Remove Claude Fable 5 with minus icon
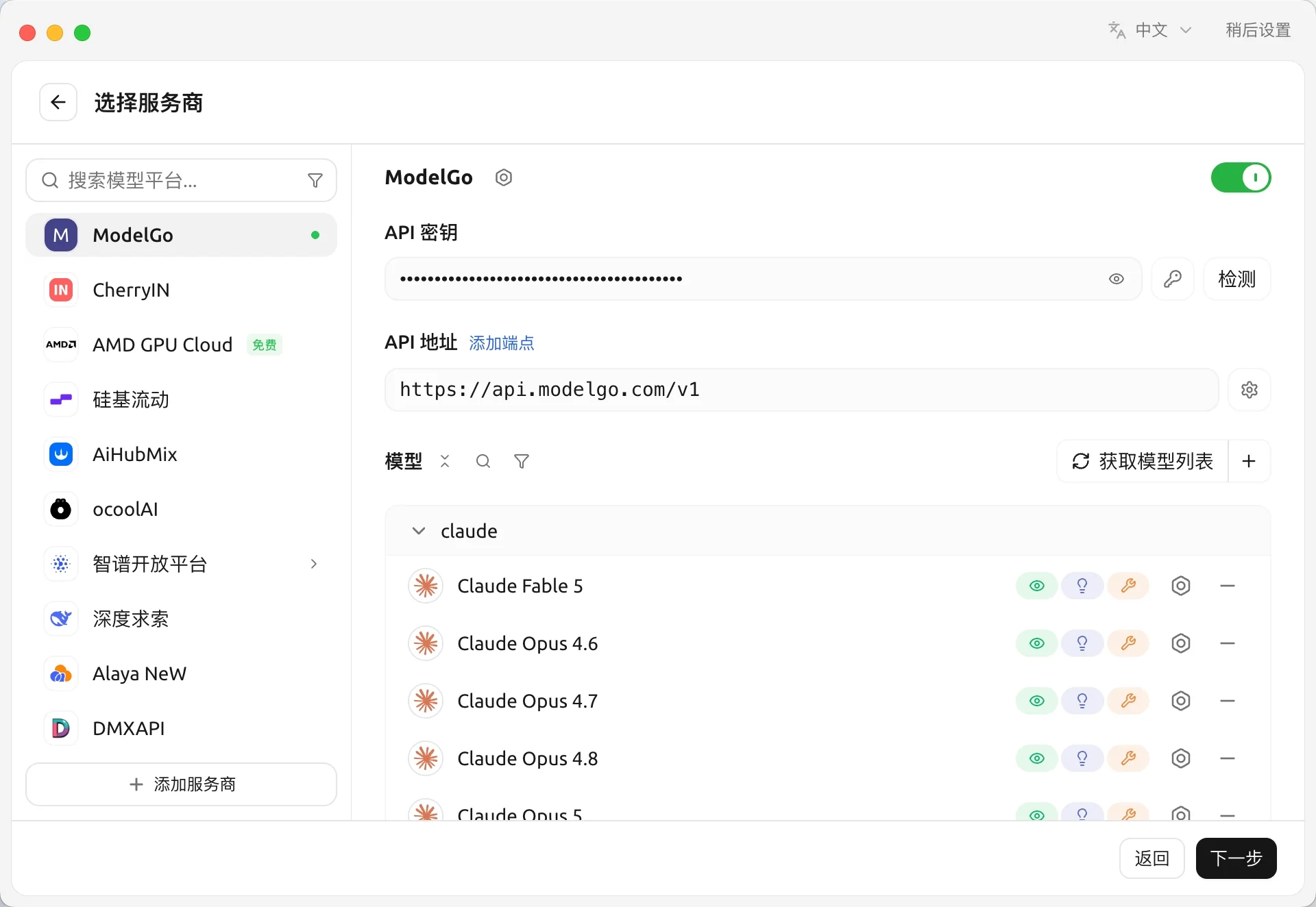This screenshot has width=1316, height=907. click(1228, 586)
